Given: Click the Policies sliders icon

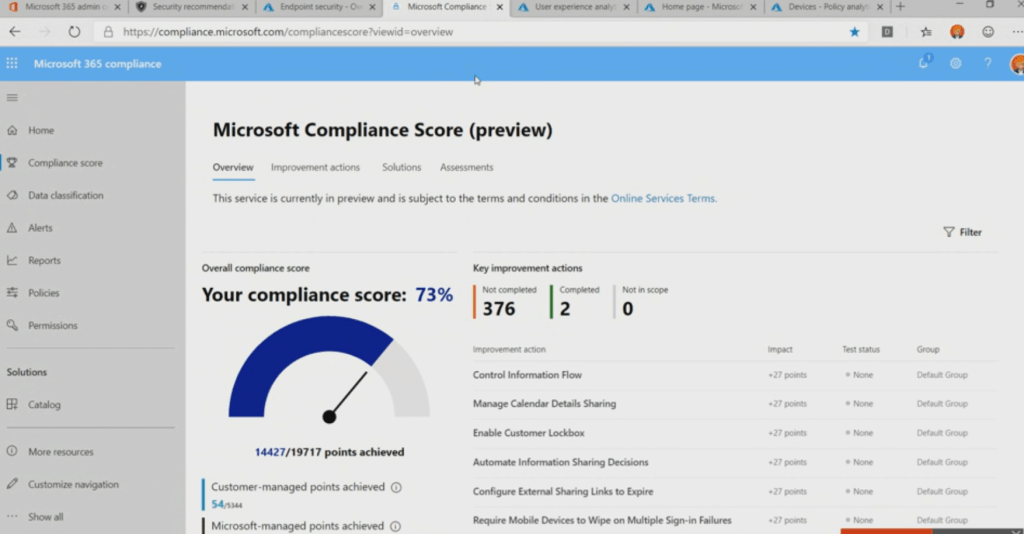Looking at the screenshot, I should 12,292.
